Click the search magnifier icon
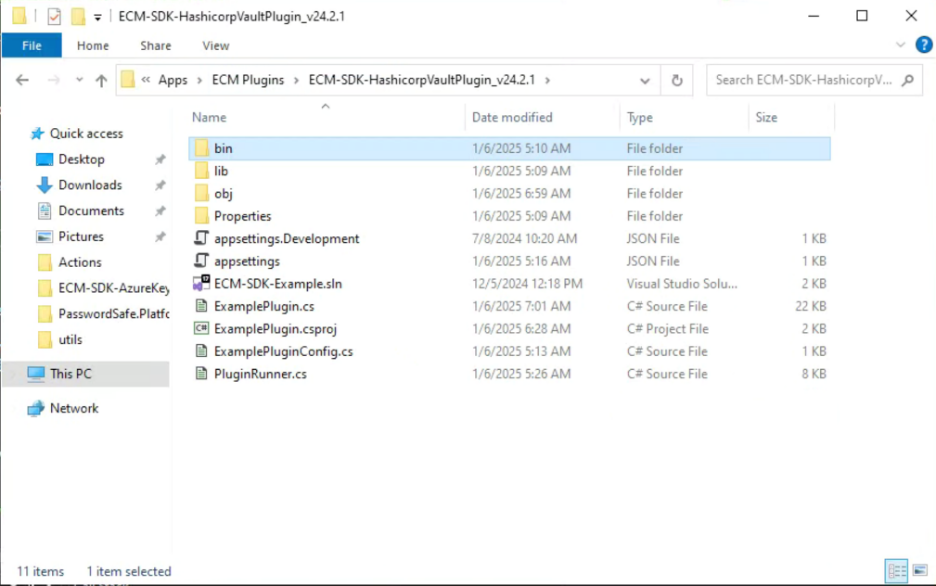Image resolution: width=936 pixels, height=586 pixels. (908, 80)
